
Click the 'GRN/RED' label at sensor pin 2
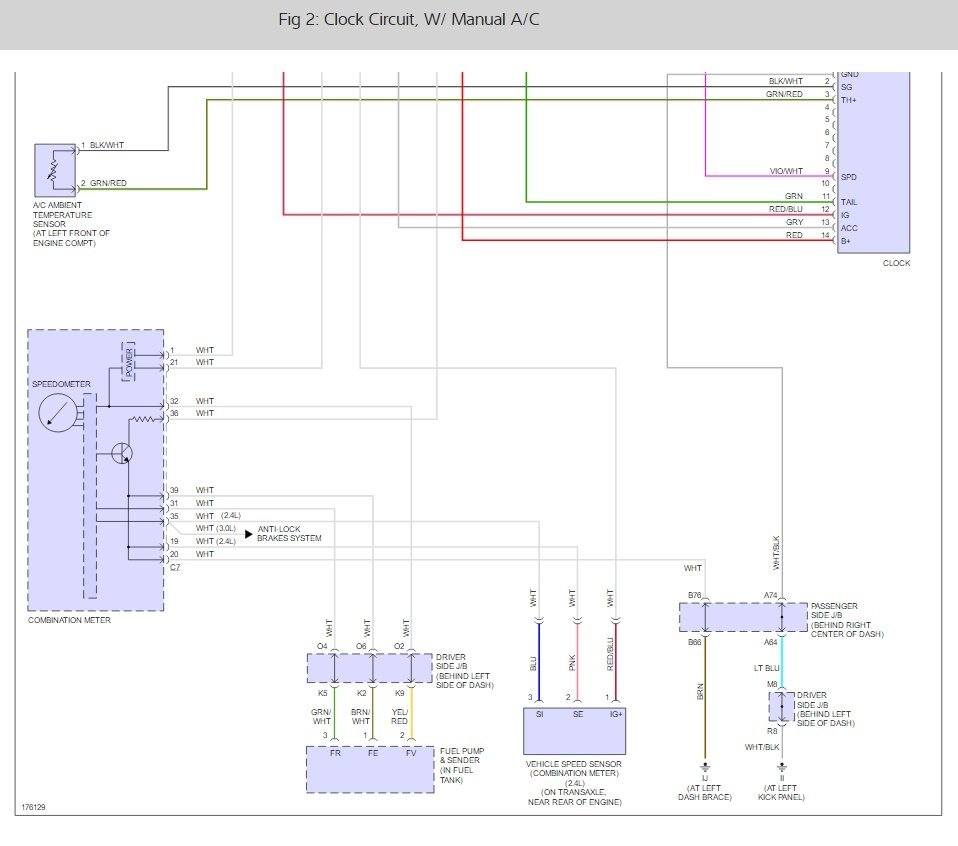click(x=108, y=183)
